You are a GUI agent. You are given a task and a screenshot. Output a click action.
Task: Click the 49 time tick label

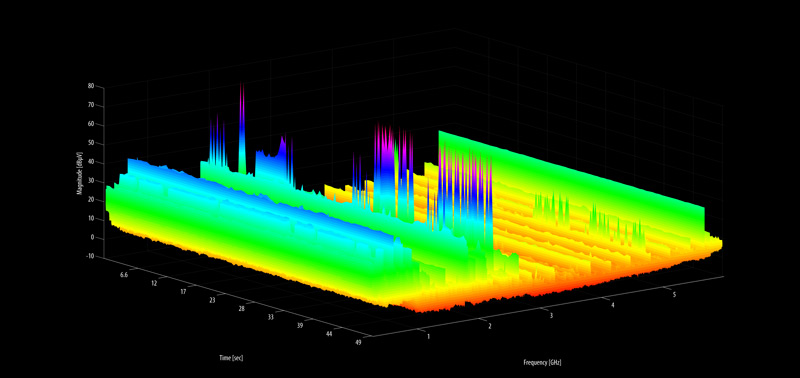[359, 343]
